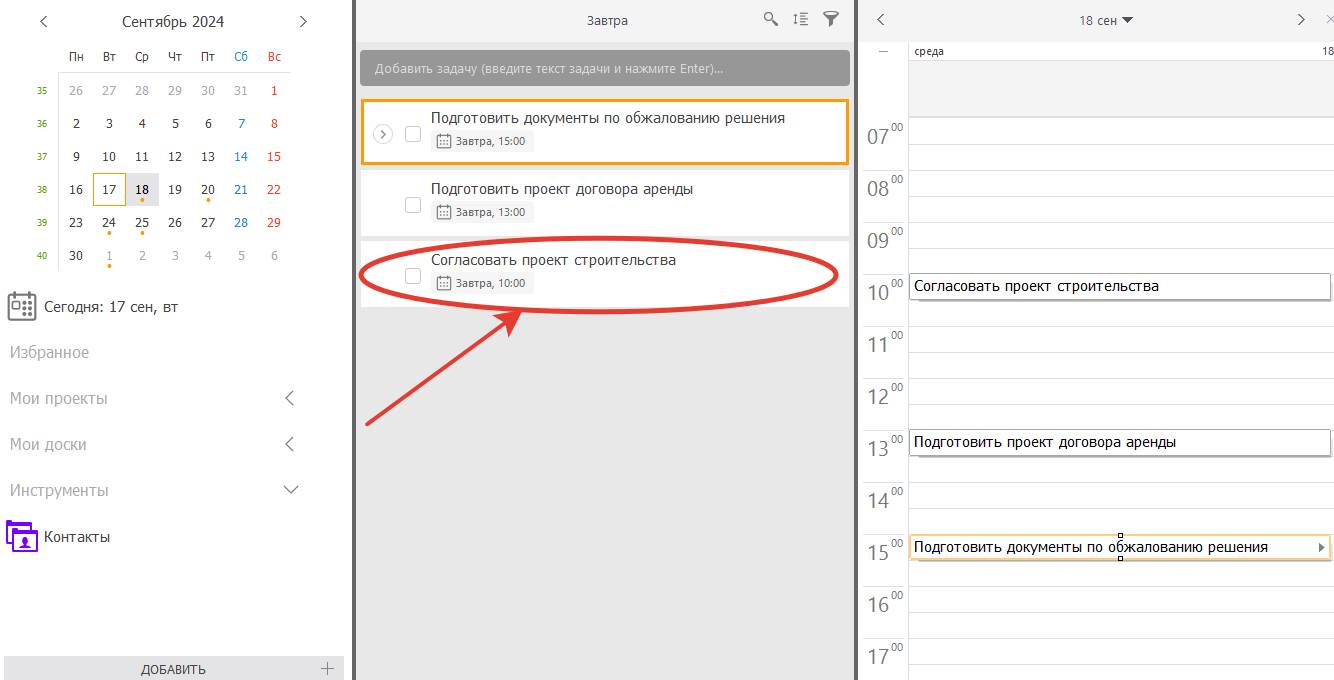Click the today calendar icon in sidebar
This screenshot has height=680, width=1334.
click(x=22, y=306)
